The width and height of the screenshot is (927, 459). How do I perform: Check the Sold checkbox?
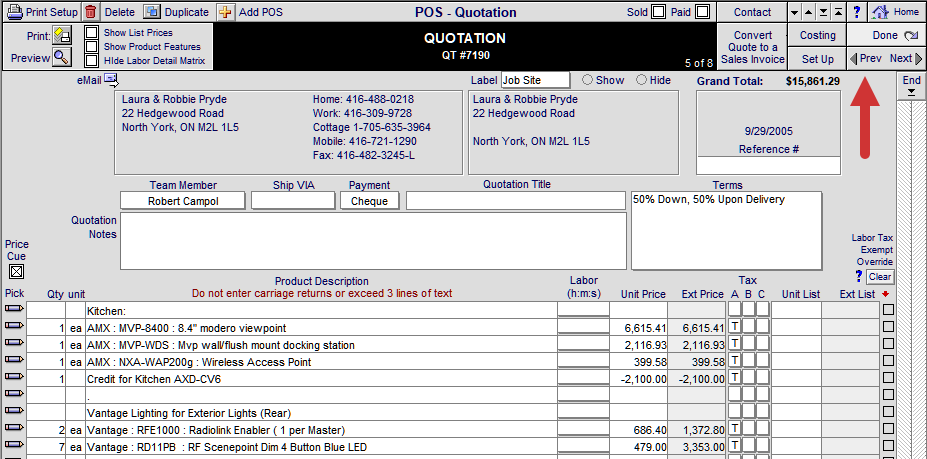pyautogui.click(x=658, y=12)
